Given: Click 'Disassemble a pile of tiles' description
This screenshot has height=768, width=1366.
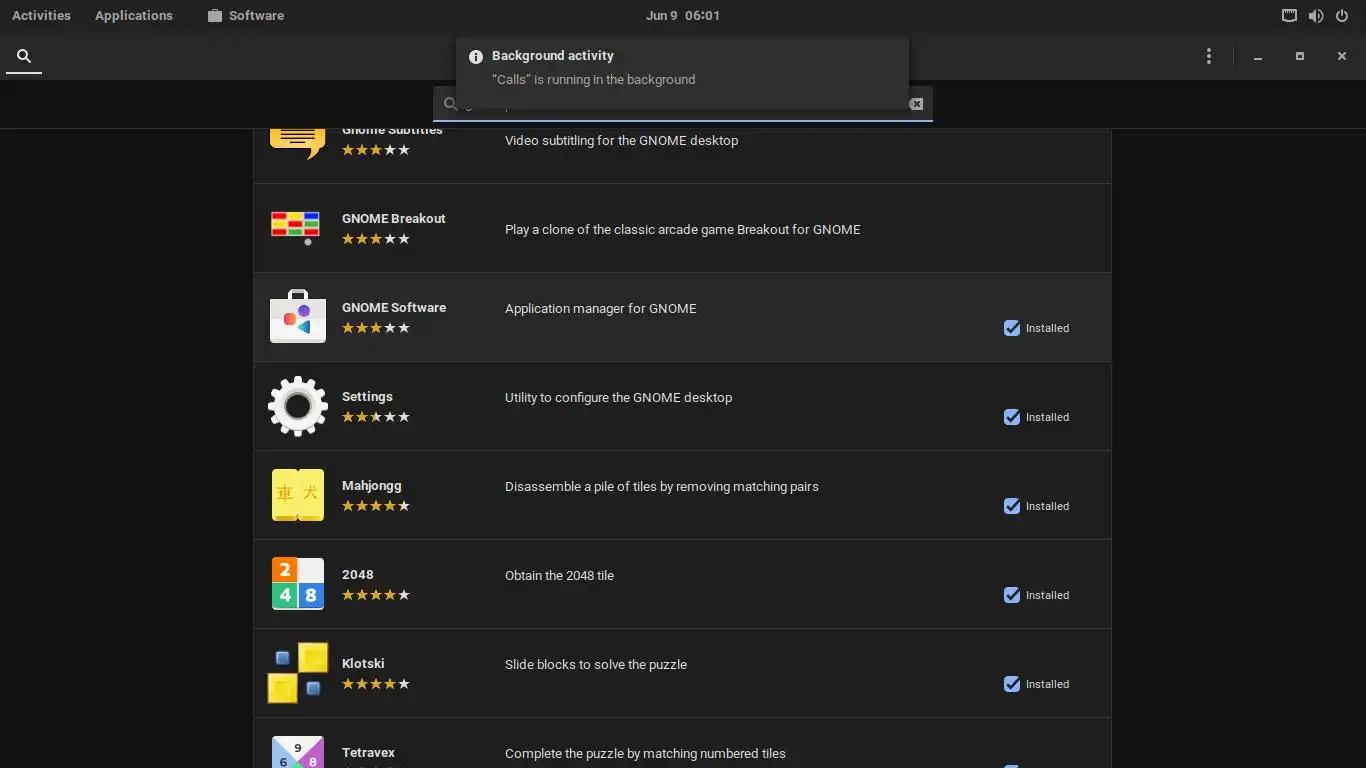Looking at the screenshot, I should [x=662, y=487].
